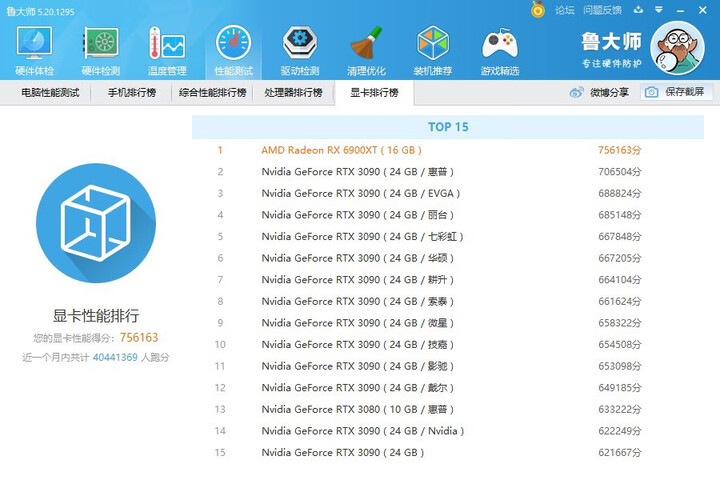
Task: Click the 鲁大师 avatar portrait
Action: click(x=677, y=48)
